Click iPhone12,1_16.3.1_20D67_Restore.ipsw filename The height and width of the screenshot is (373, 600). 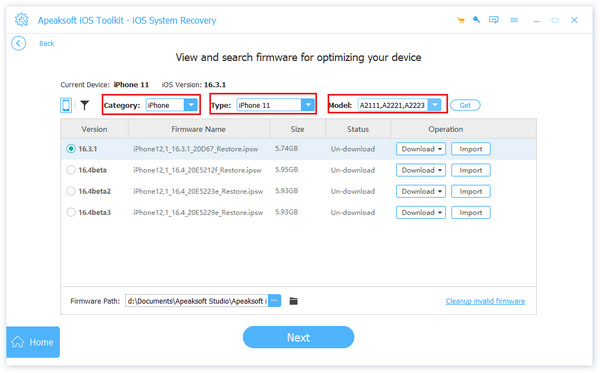(x=196, y=149)
